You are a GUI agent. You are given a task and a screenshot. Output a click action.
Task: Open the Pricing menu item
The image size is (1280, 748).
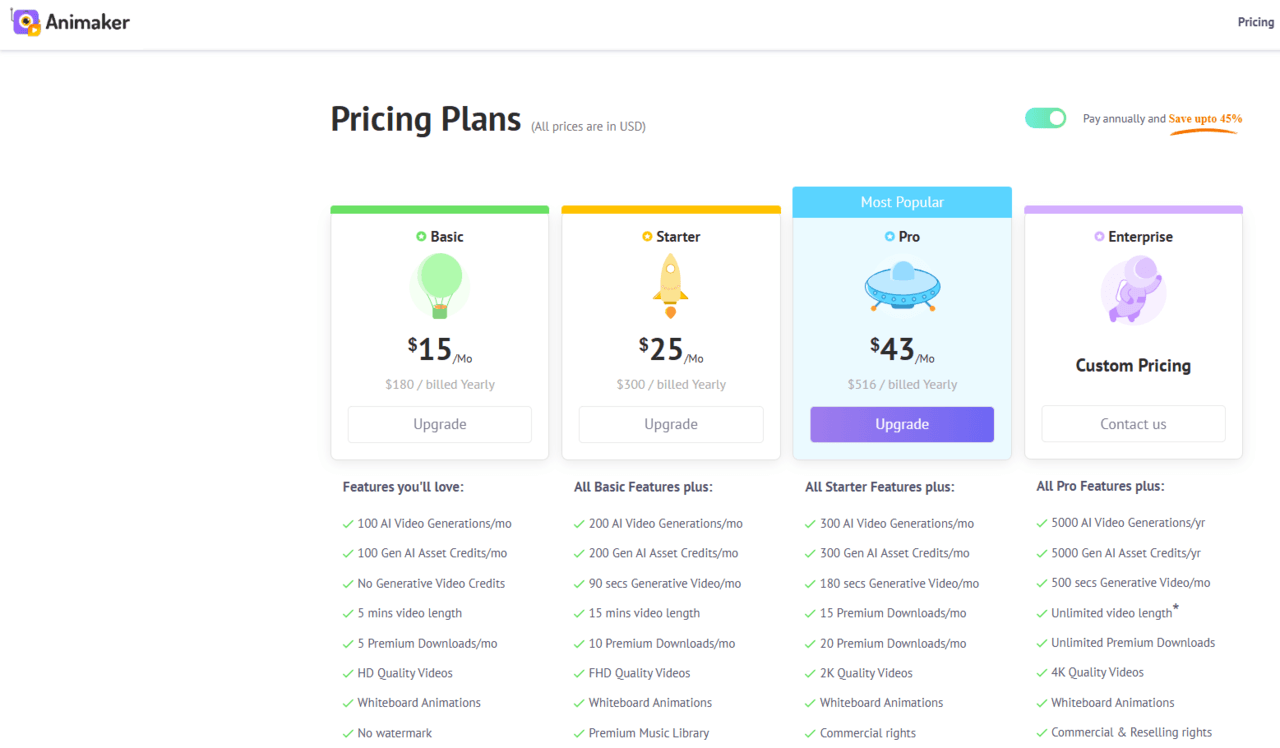pyautogui.click(x=1255, y=22)
